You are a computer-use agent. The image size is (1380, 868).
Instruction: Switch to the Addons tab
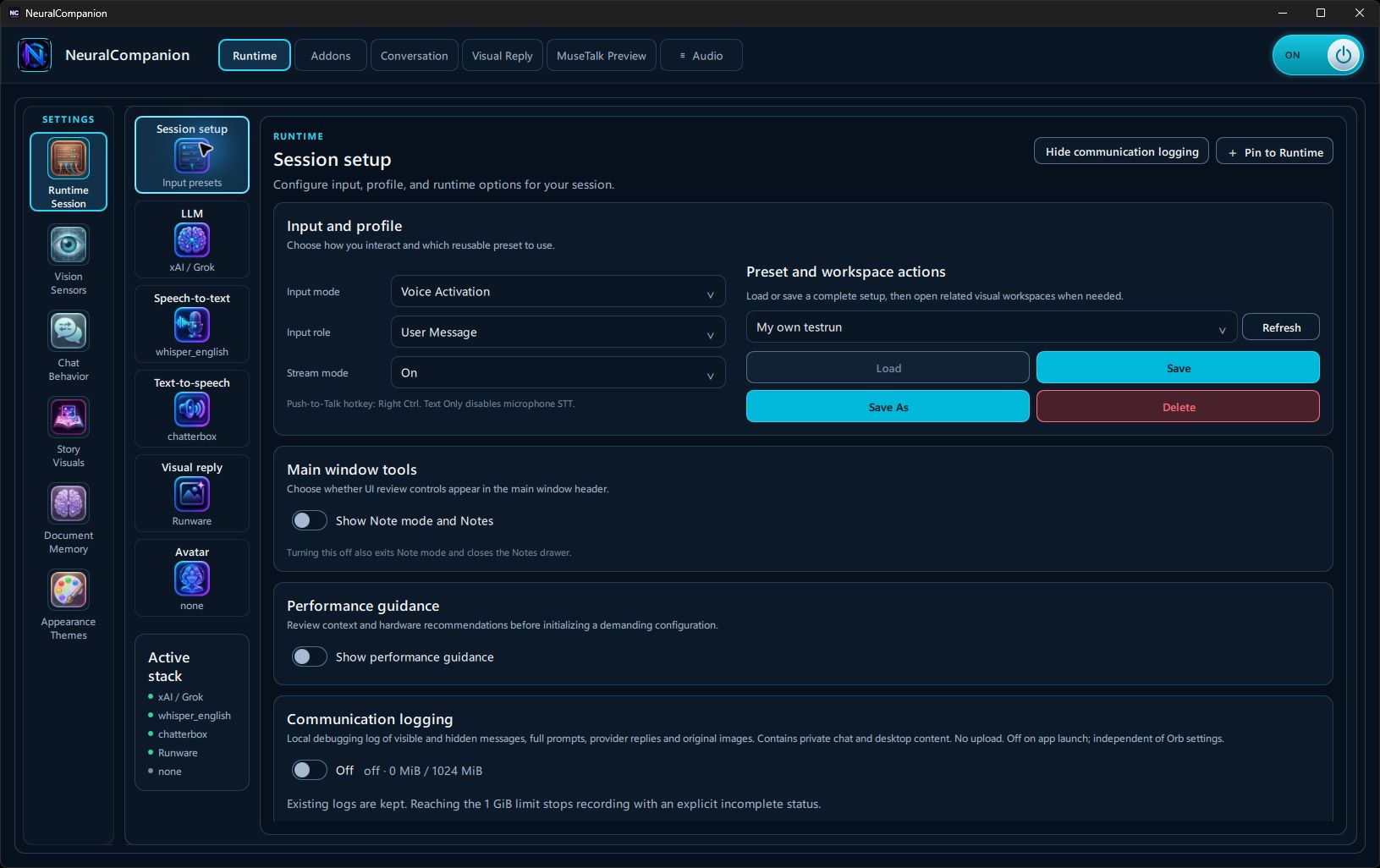(x=331, y=56)
